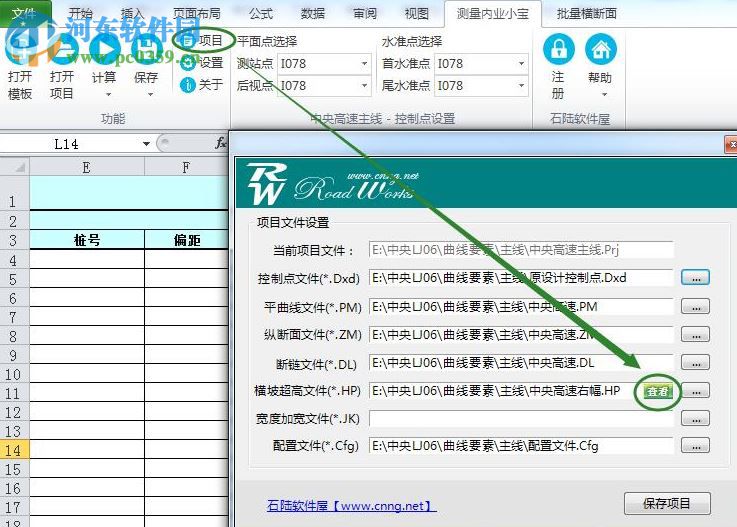Screen dimensions: 737x527
Task: Switch to the 视图 (View) tab
Action: click(416, 14)
